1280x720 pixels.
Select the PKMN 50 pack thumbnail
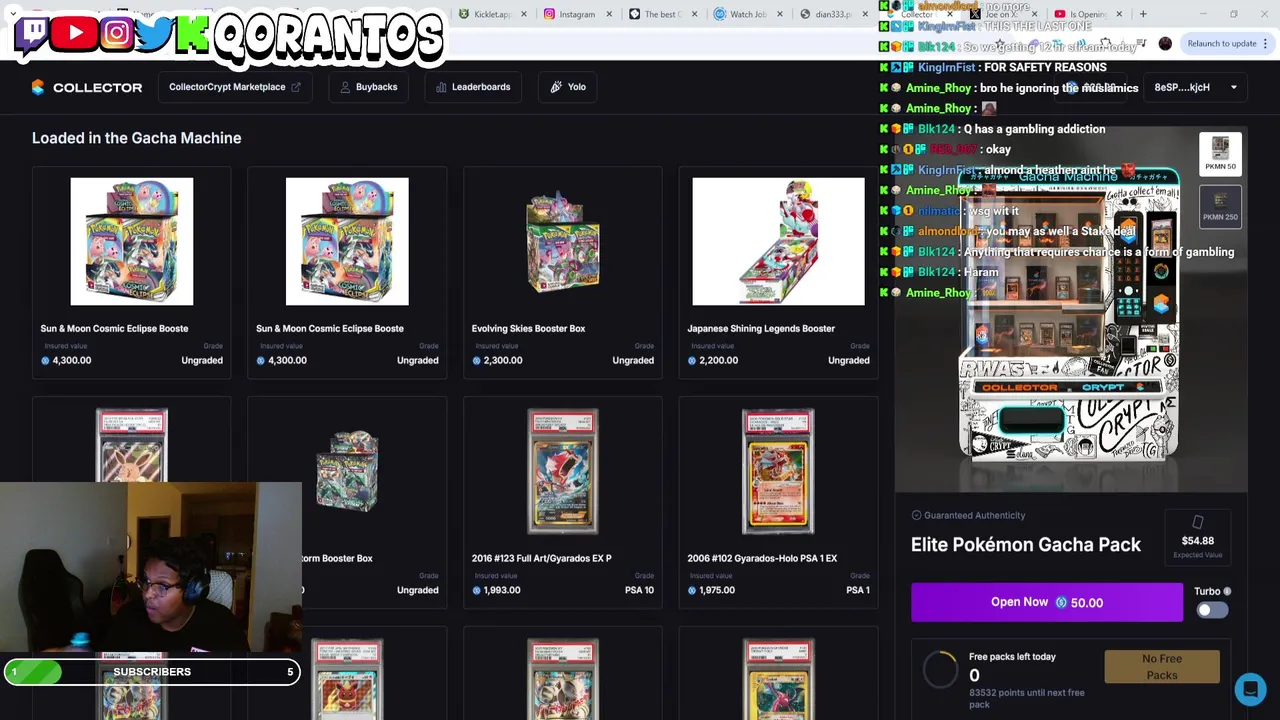(1220, 153)
